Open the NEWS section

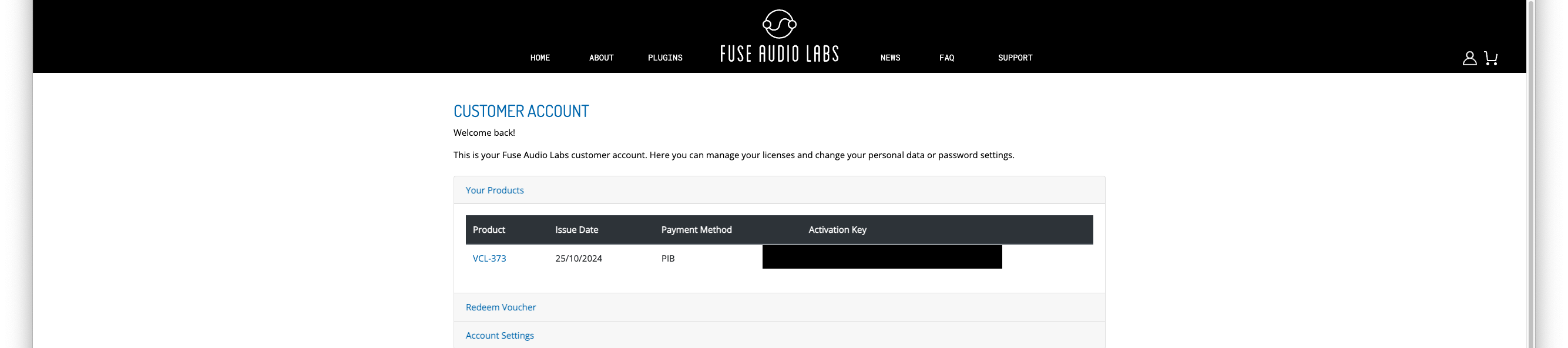[x=890, y=58]
